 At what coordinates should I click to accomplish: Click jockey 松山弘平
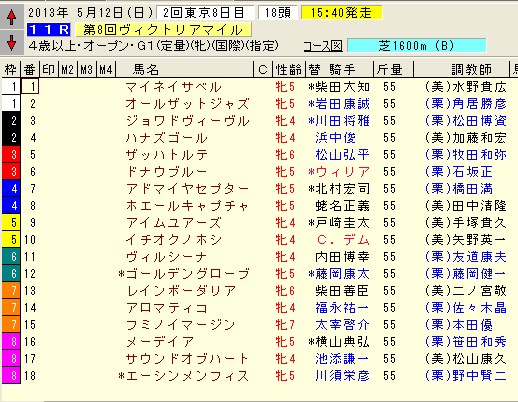click(x=342, y=155)
